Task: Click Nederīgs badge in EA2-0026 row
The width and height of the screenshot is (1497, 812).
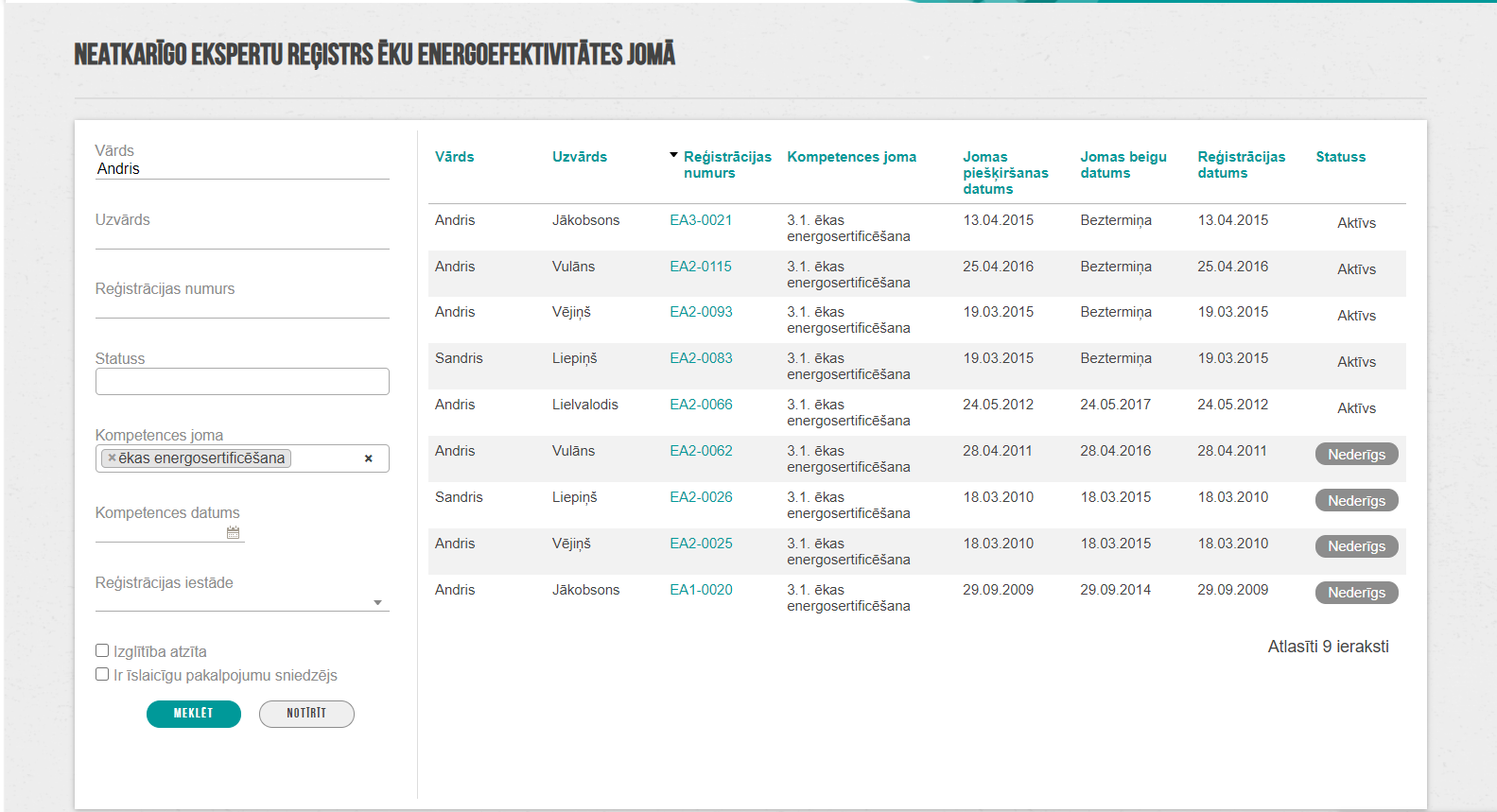Action: pos(1356,501)
